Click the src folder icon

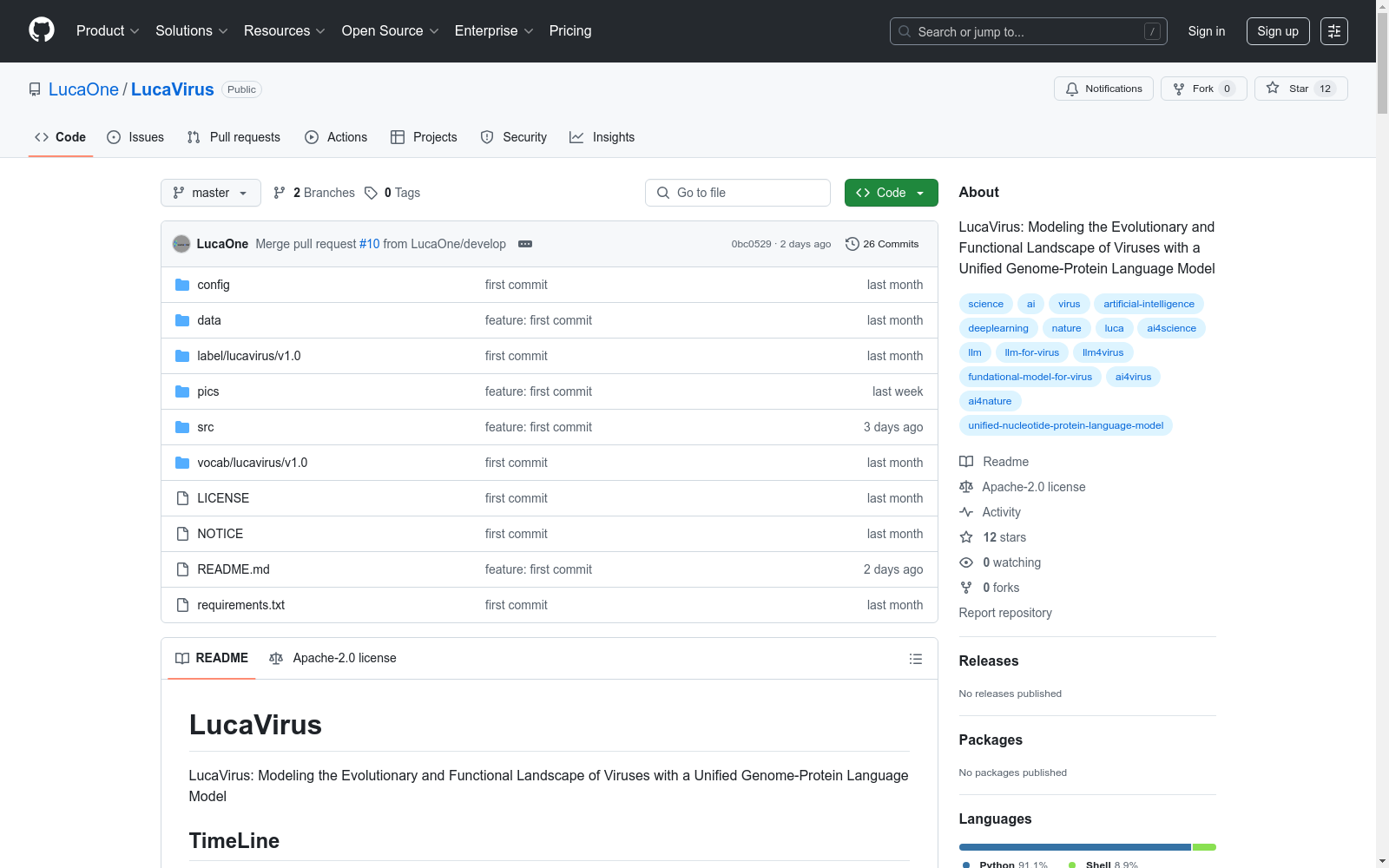coord(182,427)
